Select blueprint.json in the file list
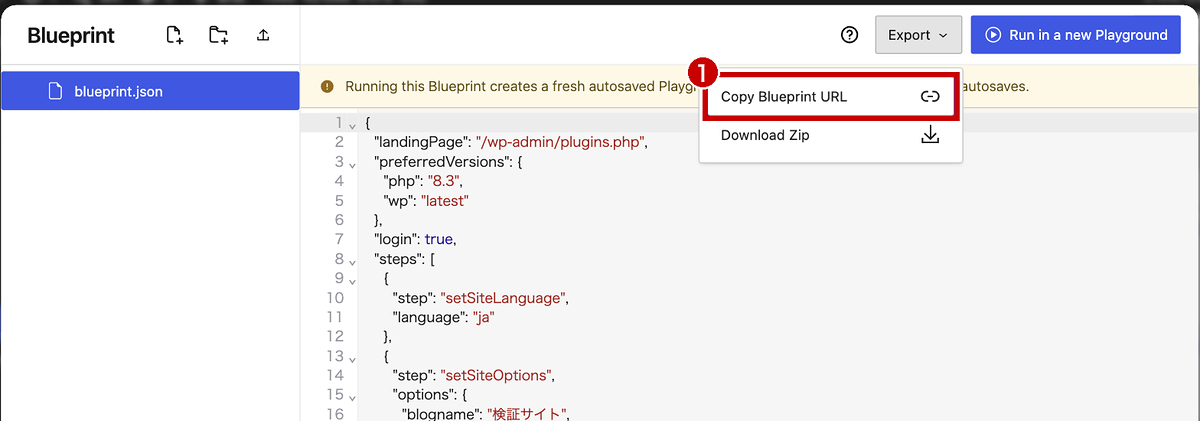This screenshot has width=1200, height=421. pyautogui.click(x=150, y=91)
